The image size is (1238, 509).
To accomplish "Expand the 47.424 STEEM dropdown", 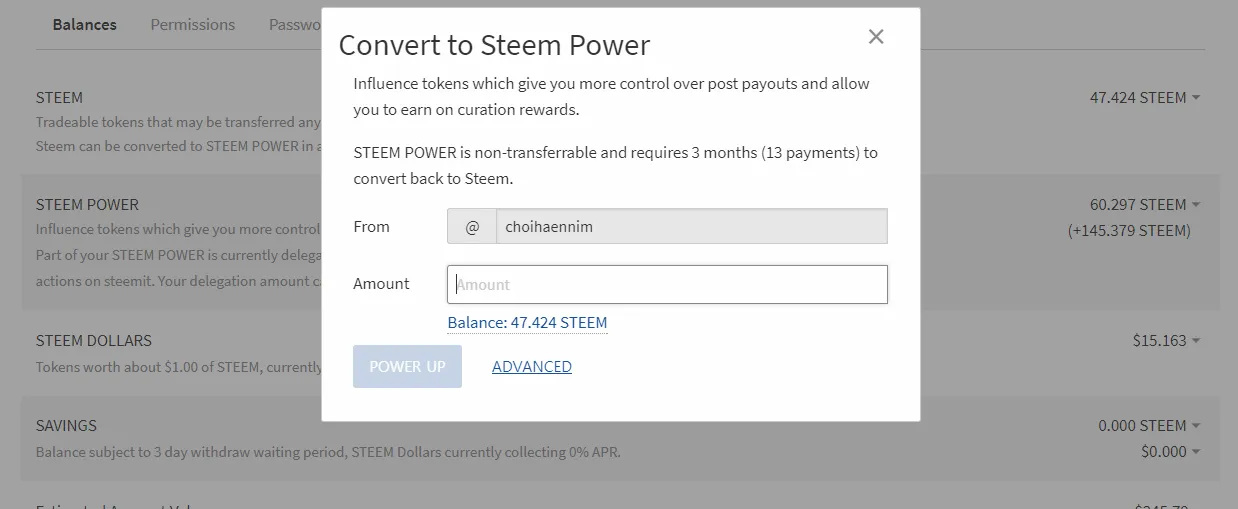I will pos(1145,97).
